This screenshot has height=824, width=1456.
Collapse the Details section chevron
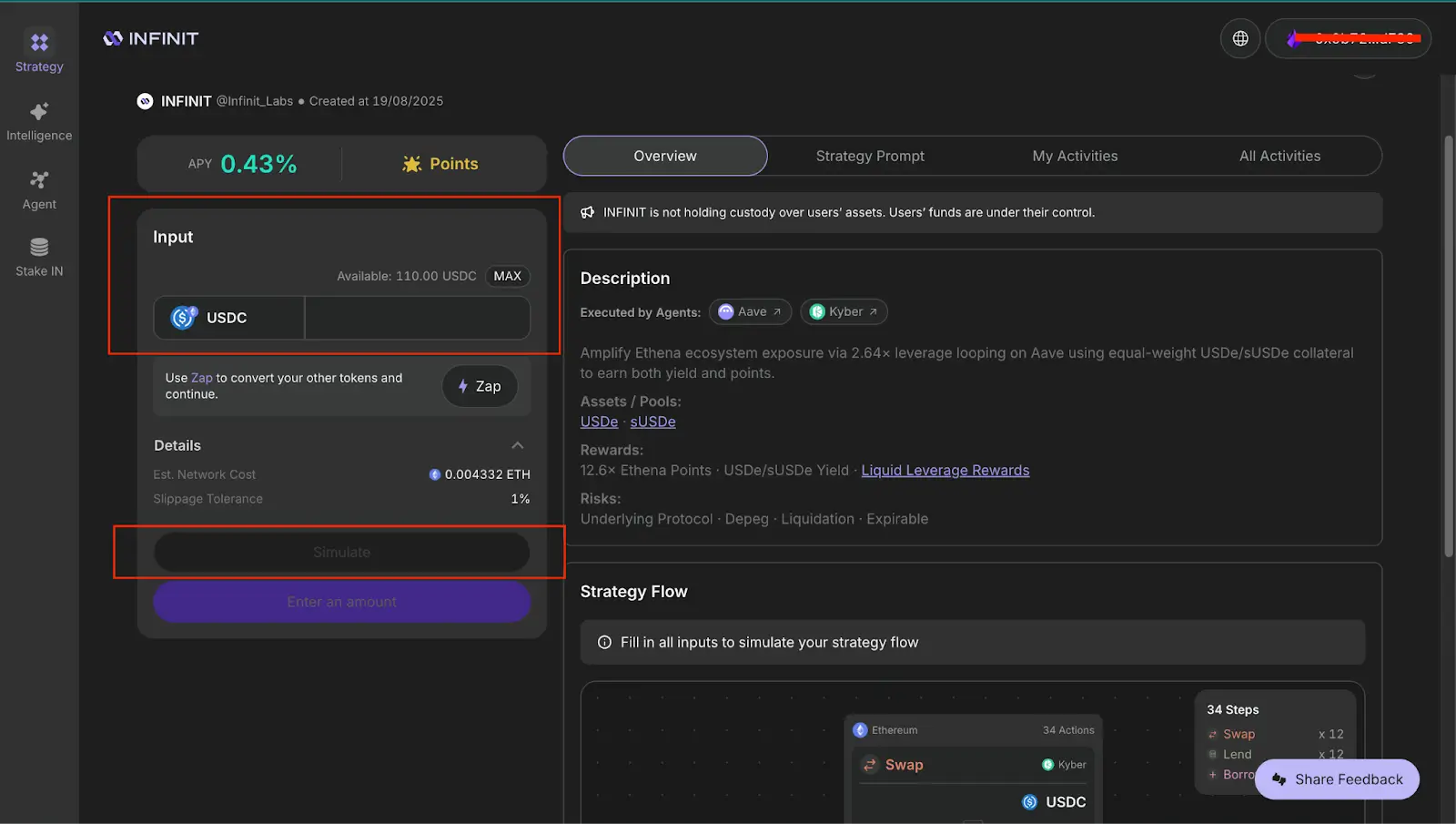(517, 445)
